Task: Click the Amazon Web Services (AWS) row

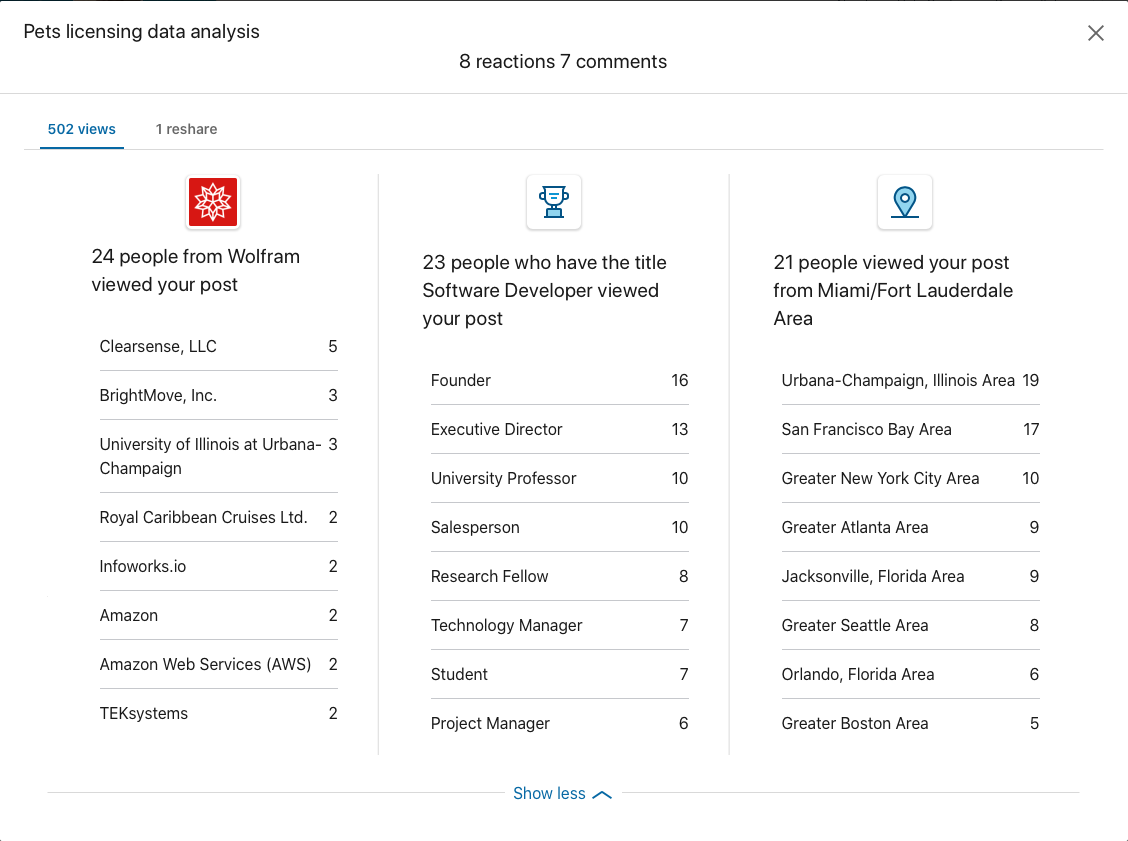Action: [219, 664]
